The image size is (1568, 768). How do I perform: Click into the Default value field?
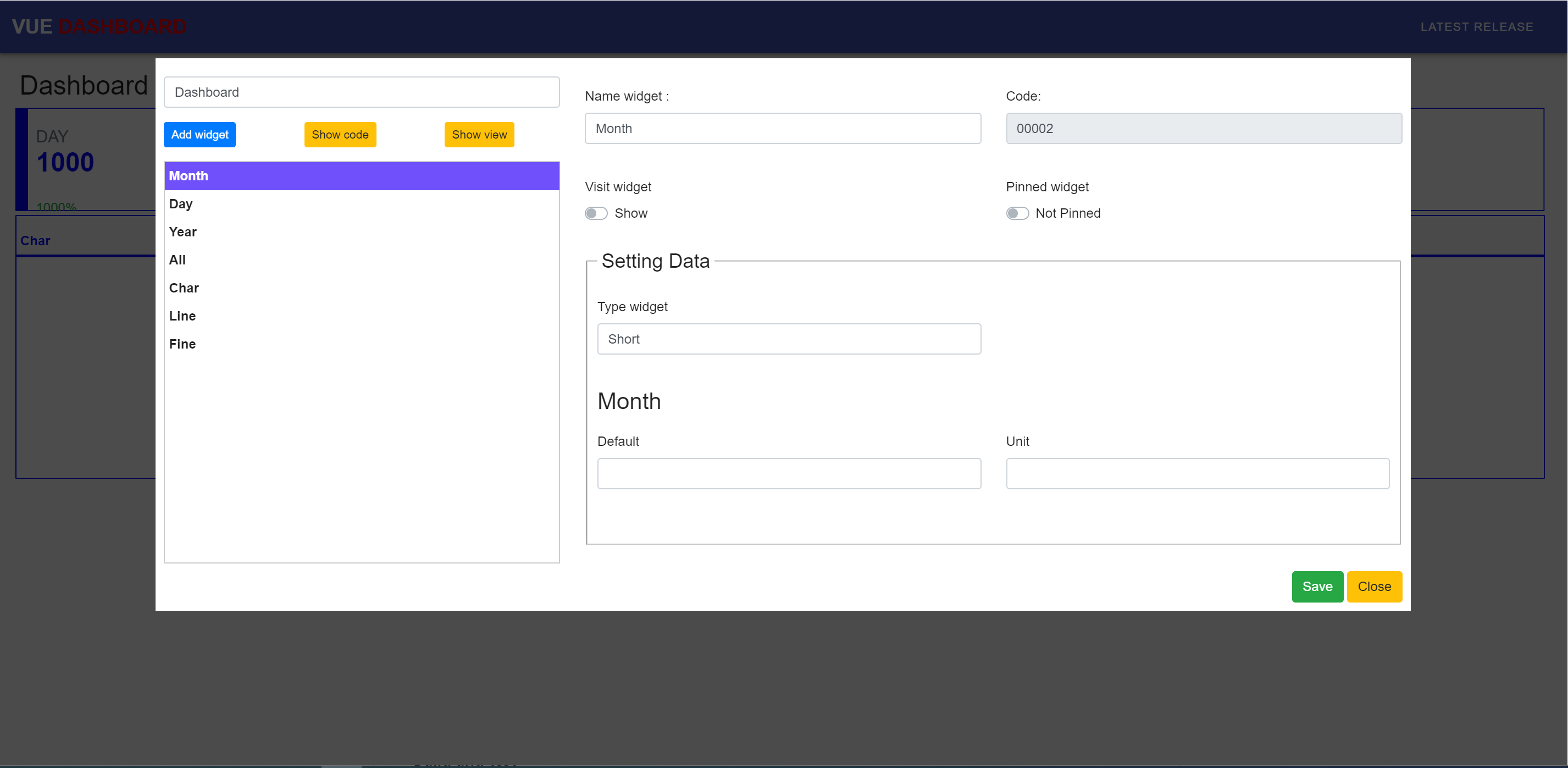point(788,473)
